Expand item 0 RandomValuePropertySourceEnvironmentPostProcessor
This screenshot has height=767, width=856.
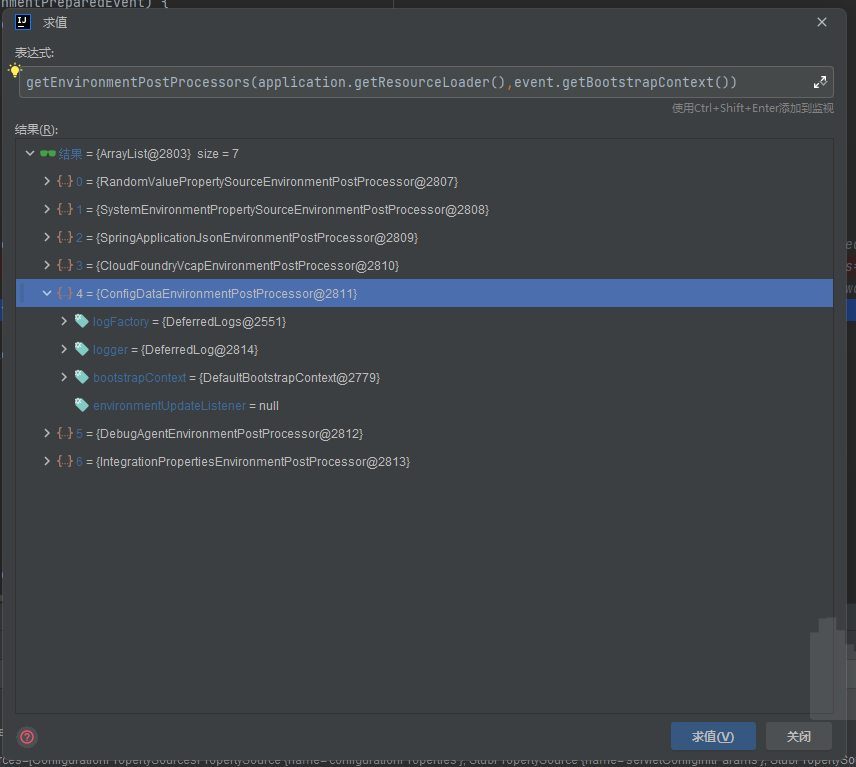point(46,181)
